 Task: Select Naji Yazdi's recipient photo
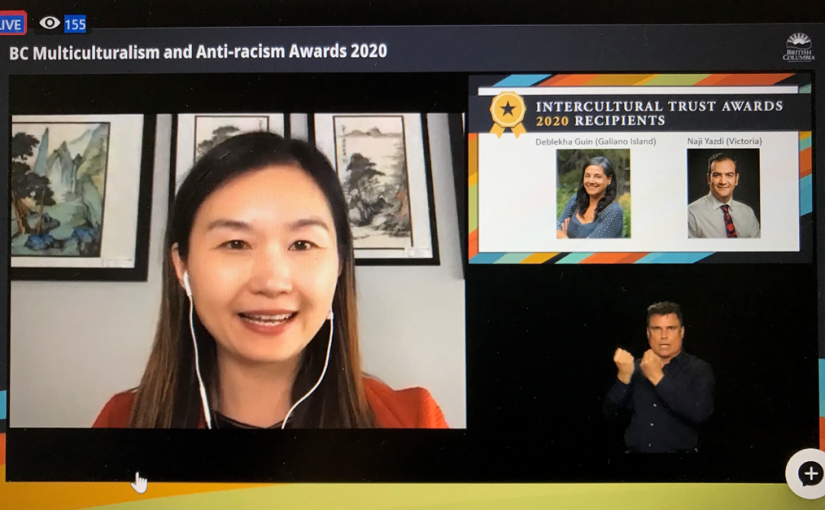click(x=723, y=193)
